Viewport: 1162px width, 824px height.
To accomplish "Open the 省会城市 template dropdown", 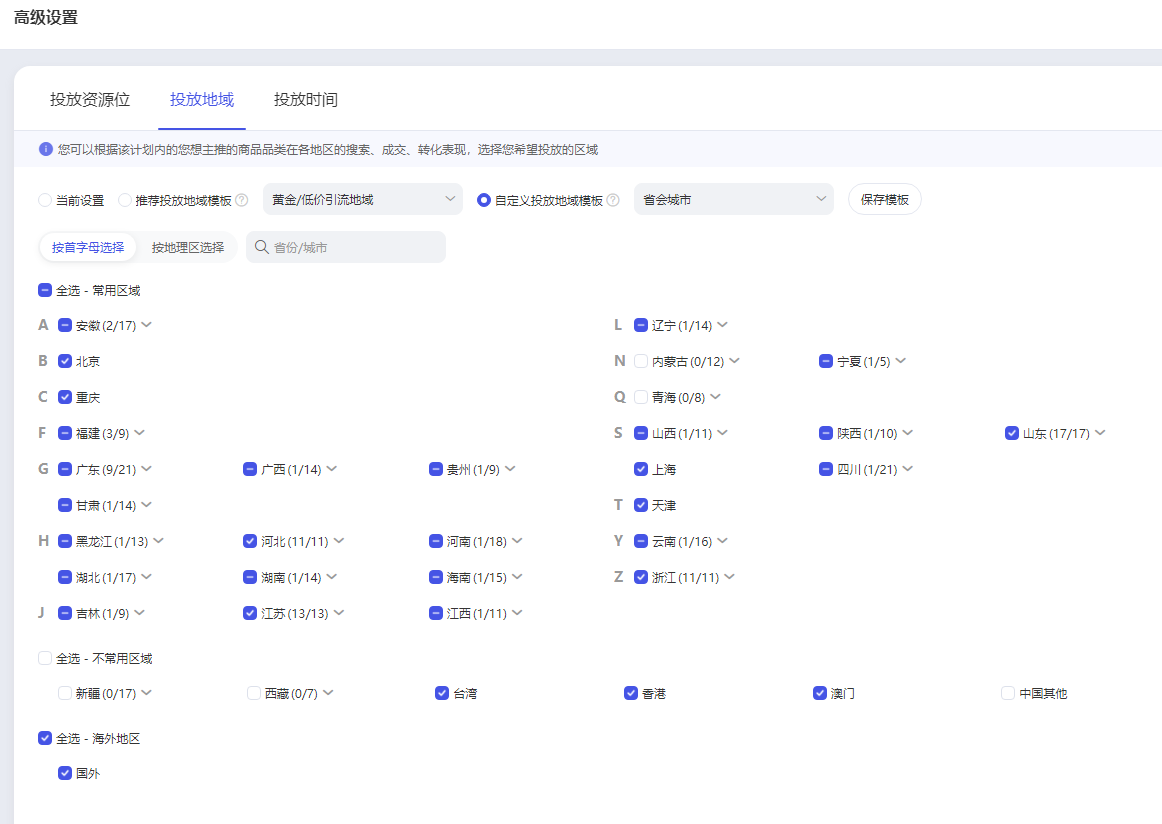I will tap(733, 200).
